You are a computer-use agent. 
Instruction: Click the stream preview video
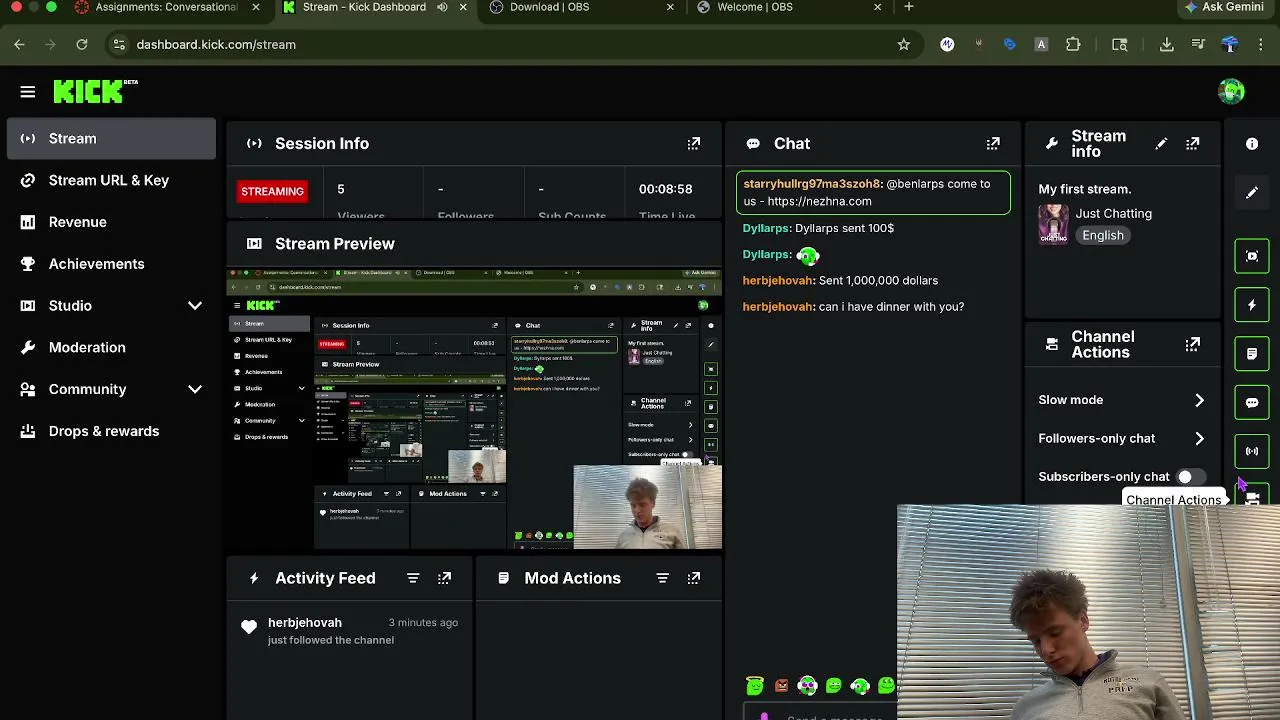474,409
